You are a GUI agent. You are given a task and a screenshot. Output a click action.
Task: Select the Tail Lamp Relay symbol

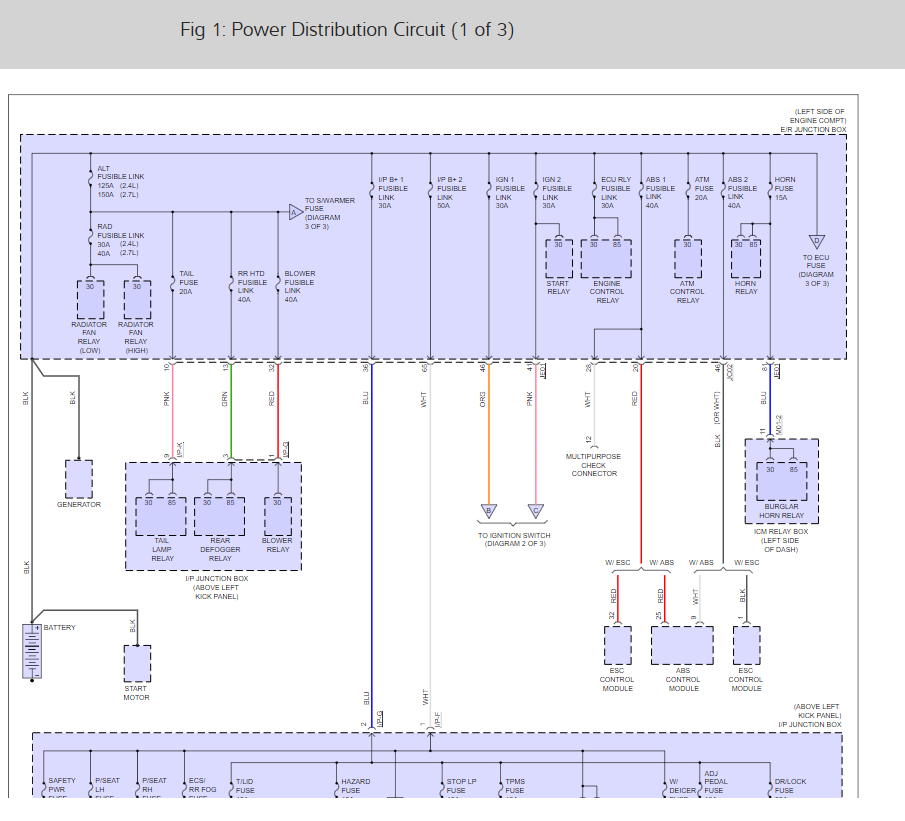pyautogui.click(x=161, y=516)
